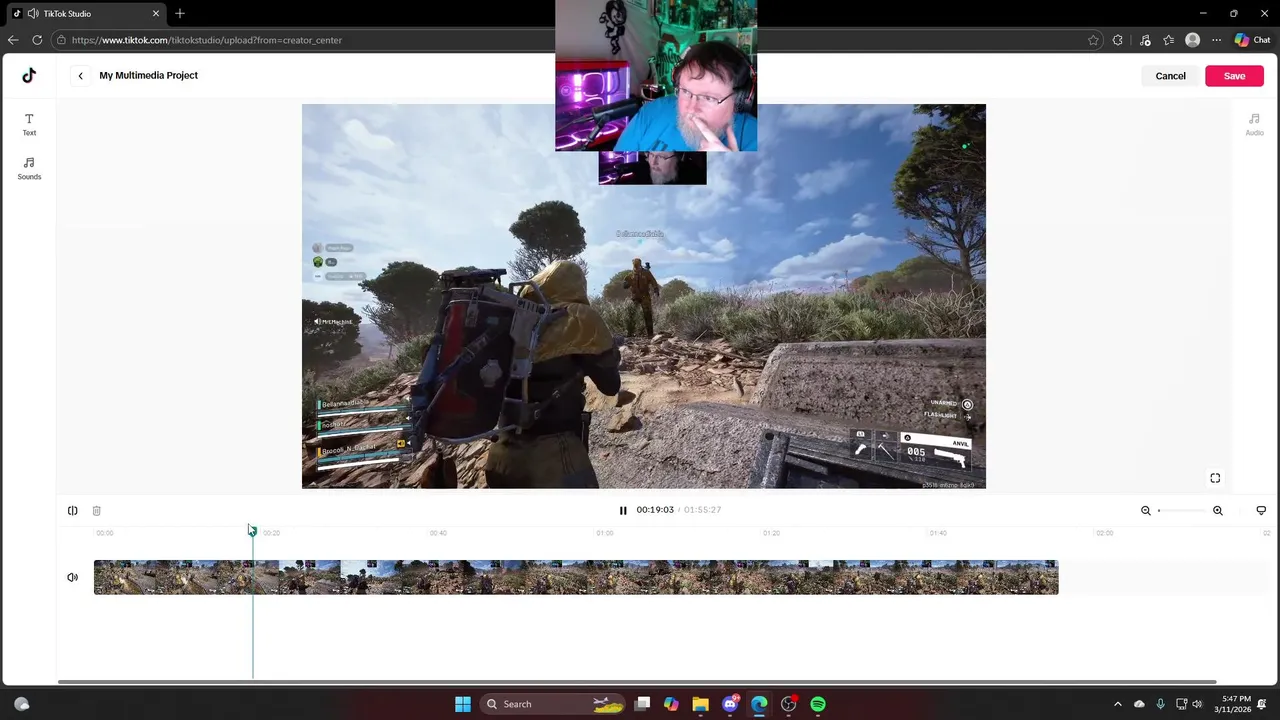Open the timeline comment icon
1280x720 pixels.
pos(1261,511)
